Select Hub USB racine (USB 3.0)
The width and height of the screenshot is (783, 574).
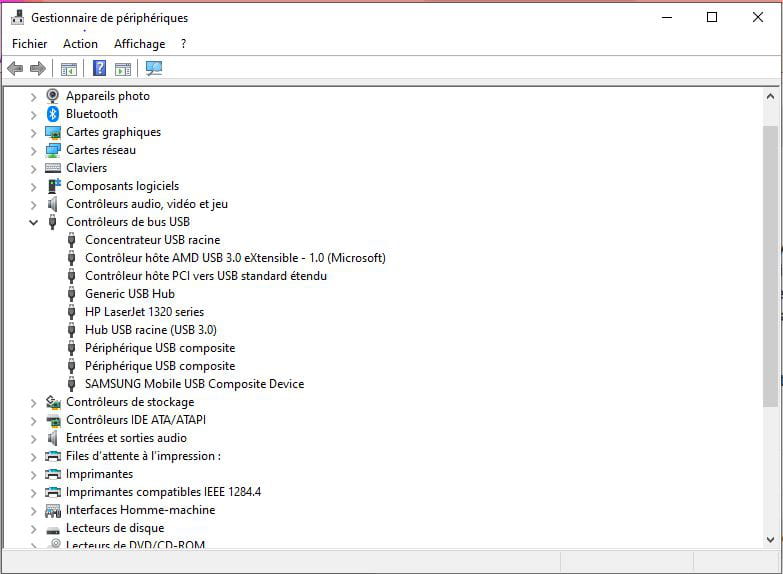(150, 330)
